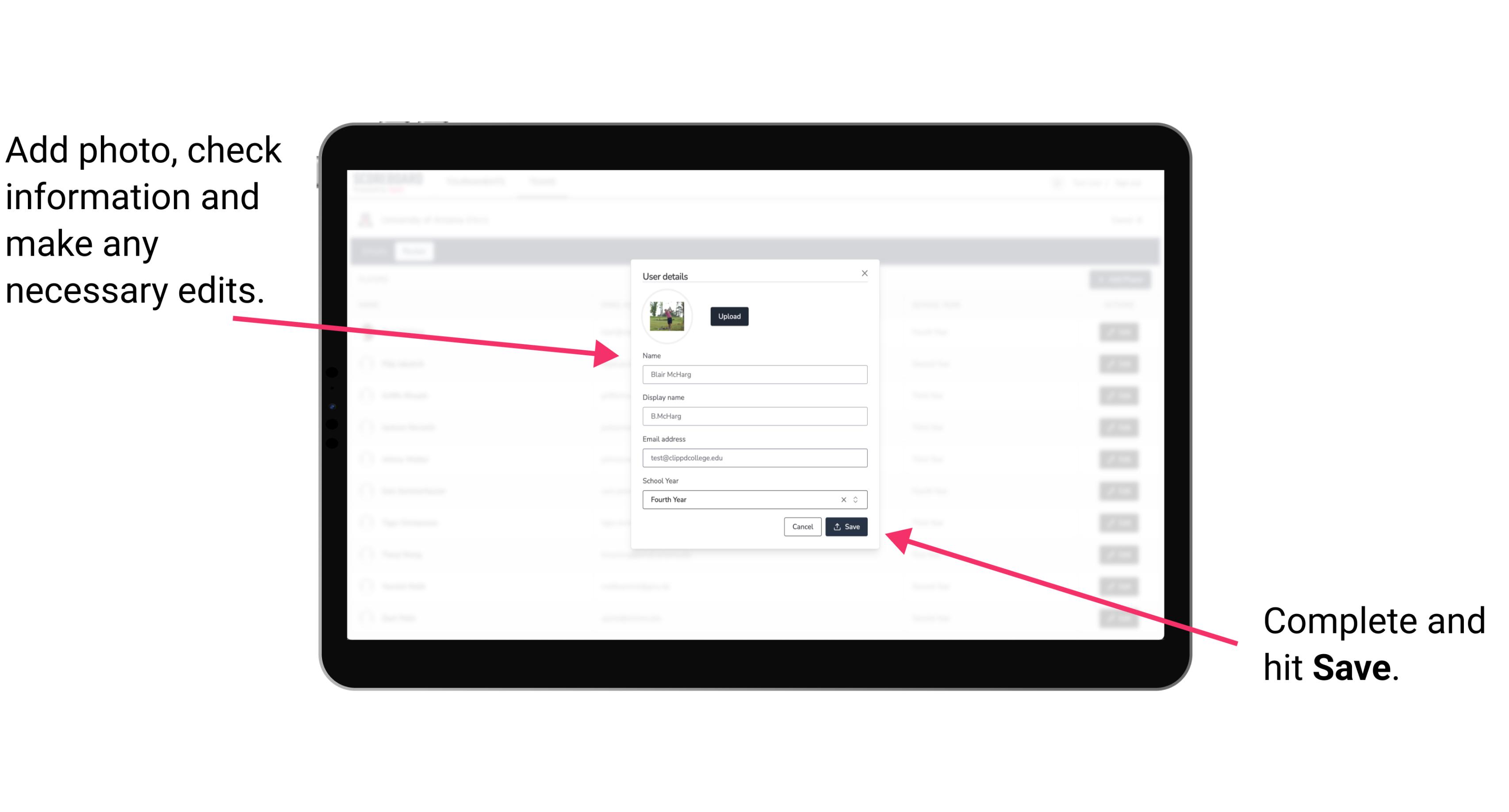Click the Display name input field
Viewport: 1509px width, 812px height.
[755, 416]
